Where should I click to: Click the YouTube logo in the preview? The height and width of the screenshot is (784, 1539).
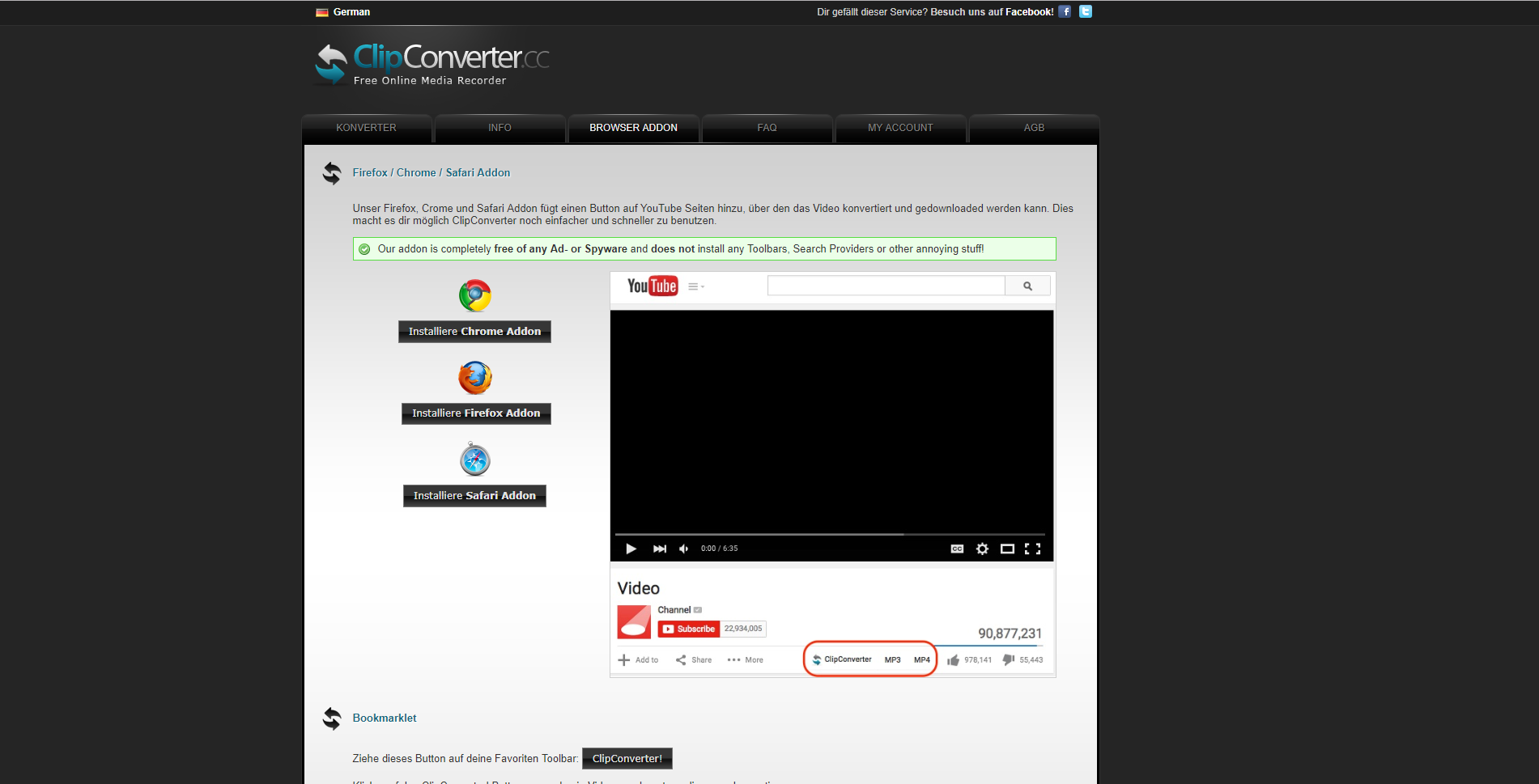pyautogui.click(x=653, y=286)
